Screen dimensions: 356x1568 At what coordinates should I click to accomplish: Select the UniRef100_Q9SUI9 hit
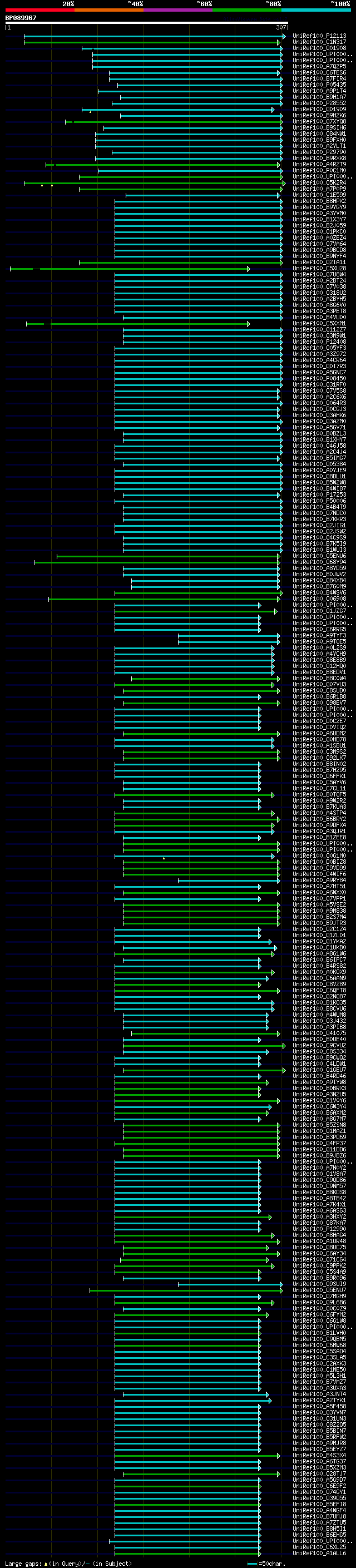[319, 1284]
